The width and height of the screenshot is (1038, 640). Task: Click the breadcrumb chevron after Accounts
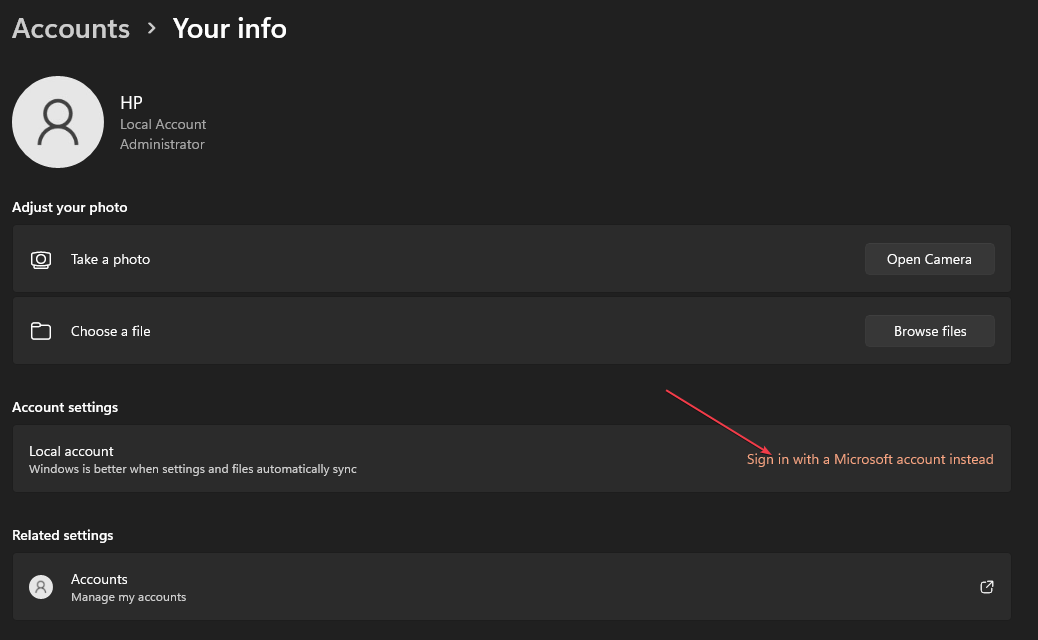[152, 28]
